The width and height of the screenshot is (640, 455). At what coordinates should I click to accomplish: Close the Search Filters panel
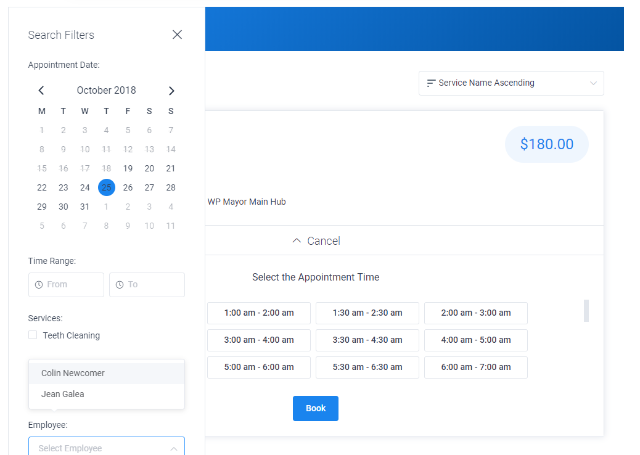tap(177, 35)
